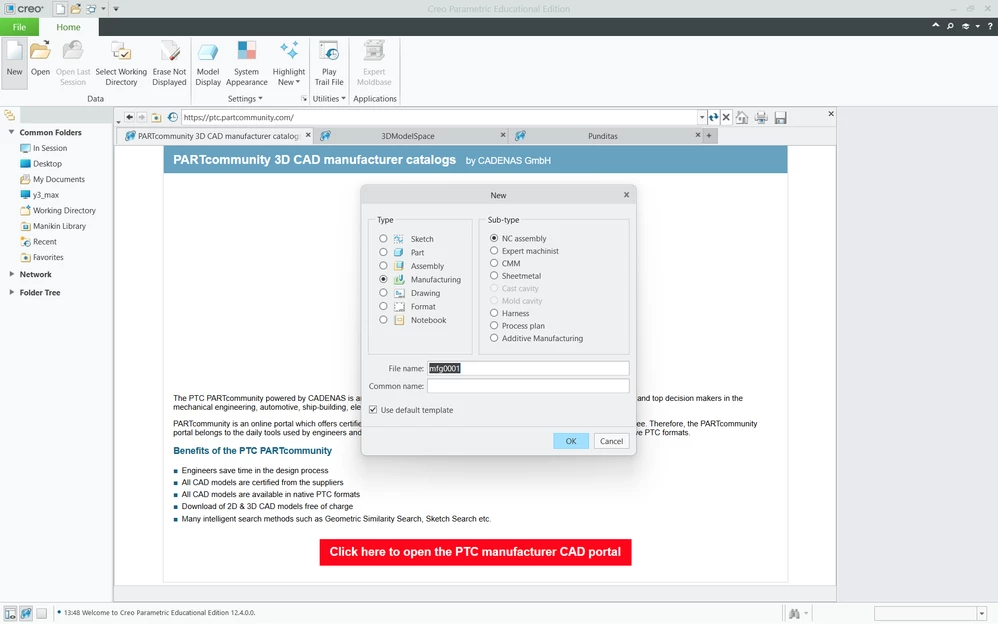Click the red PTC manufacturer CAD portal link

pos(475,552)
